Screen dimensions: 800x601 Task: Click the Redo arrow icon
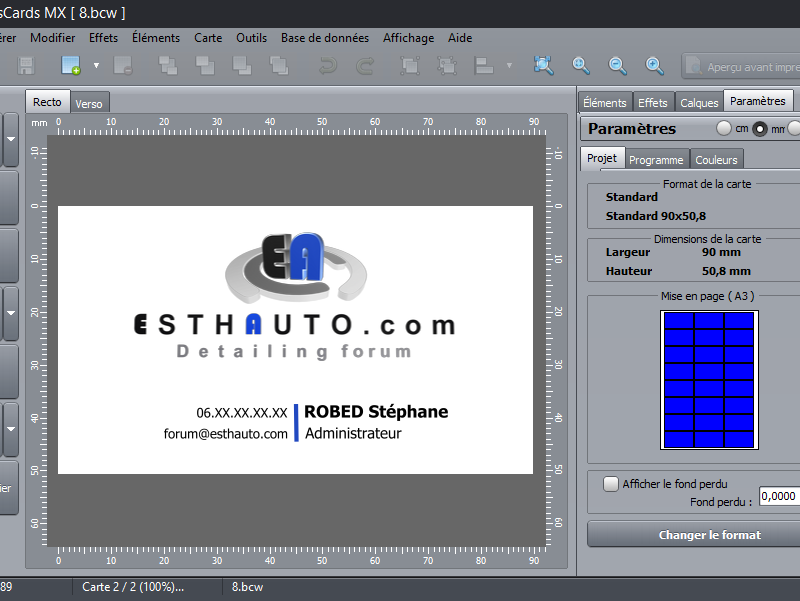tap(365, 66)
